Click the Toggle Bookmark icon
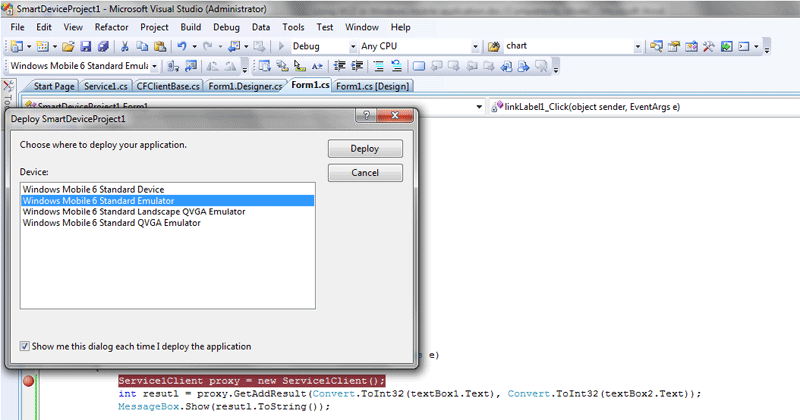 coord(419,66)
